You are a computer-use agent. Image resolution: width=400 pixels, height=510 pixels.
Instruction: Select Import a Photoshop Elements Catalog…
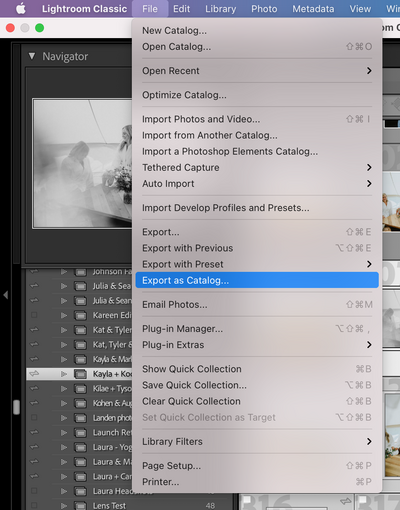click(257, 151)
